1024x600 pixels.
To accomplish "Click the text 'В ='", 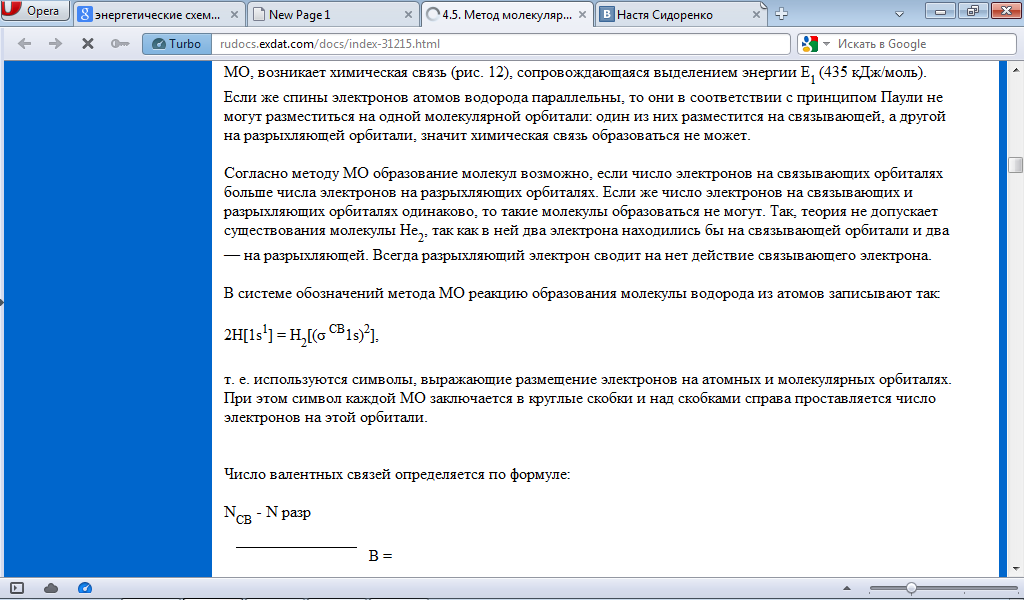I will tap(380, 556).
